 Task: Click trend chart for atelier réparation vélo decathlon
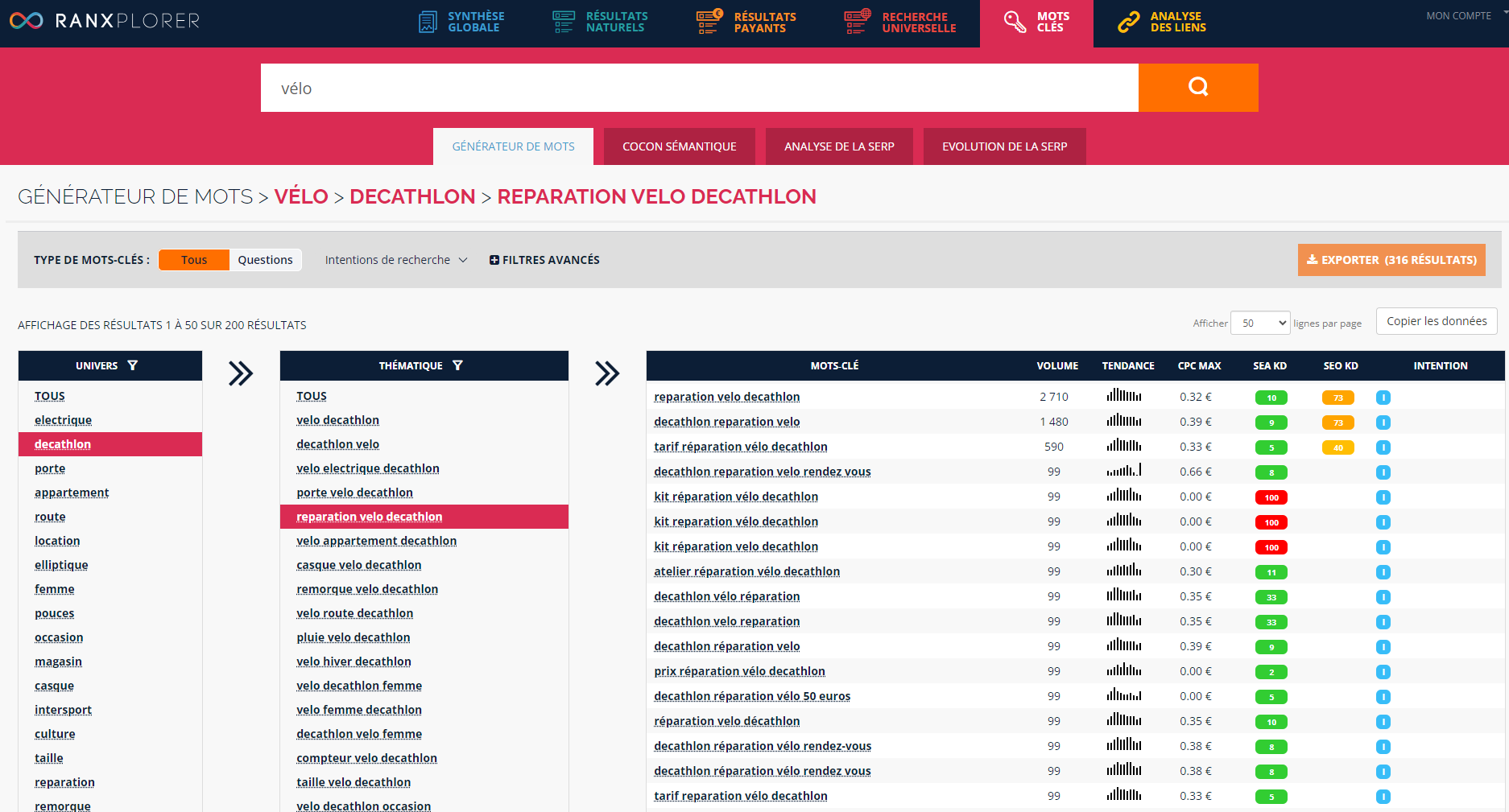pos(1124,570)
